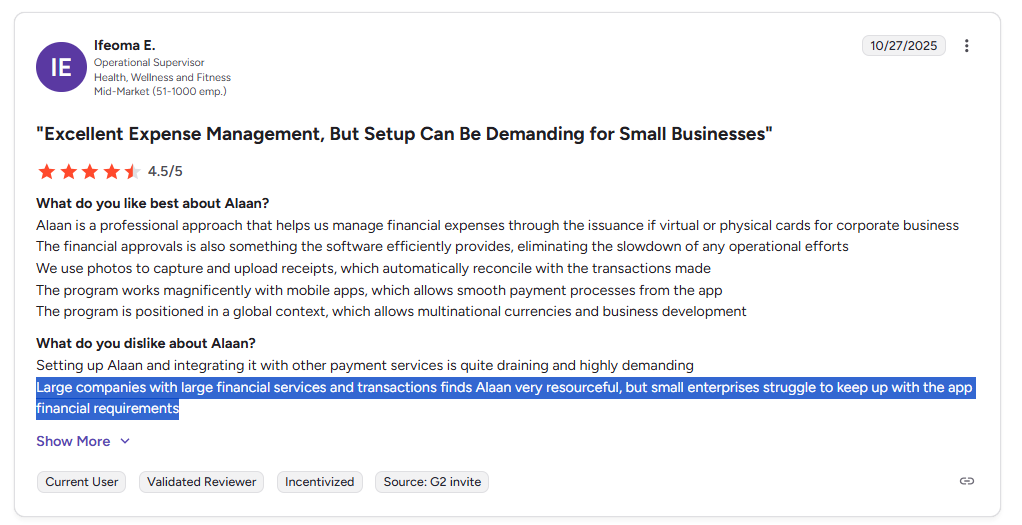This screenshot has width=1022, height=525.
Task: Expand review with Show More
Action: pyautogui.click(x=83, y=442)
